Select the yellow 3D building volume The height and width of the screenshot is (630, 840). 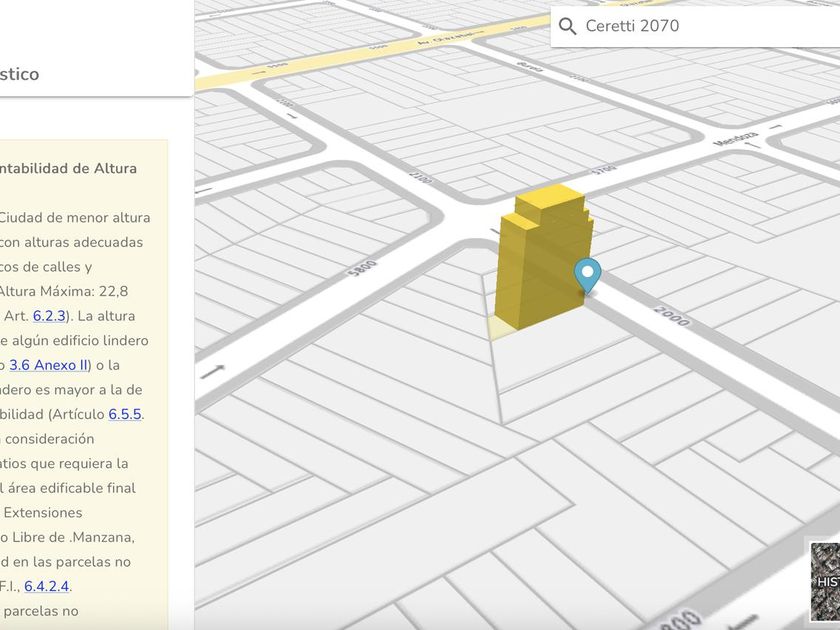pos(541,260)
